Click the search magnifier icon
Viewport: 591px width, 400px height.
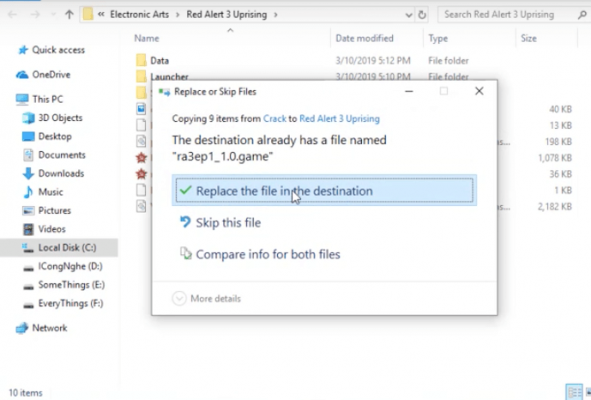(582, 15)
